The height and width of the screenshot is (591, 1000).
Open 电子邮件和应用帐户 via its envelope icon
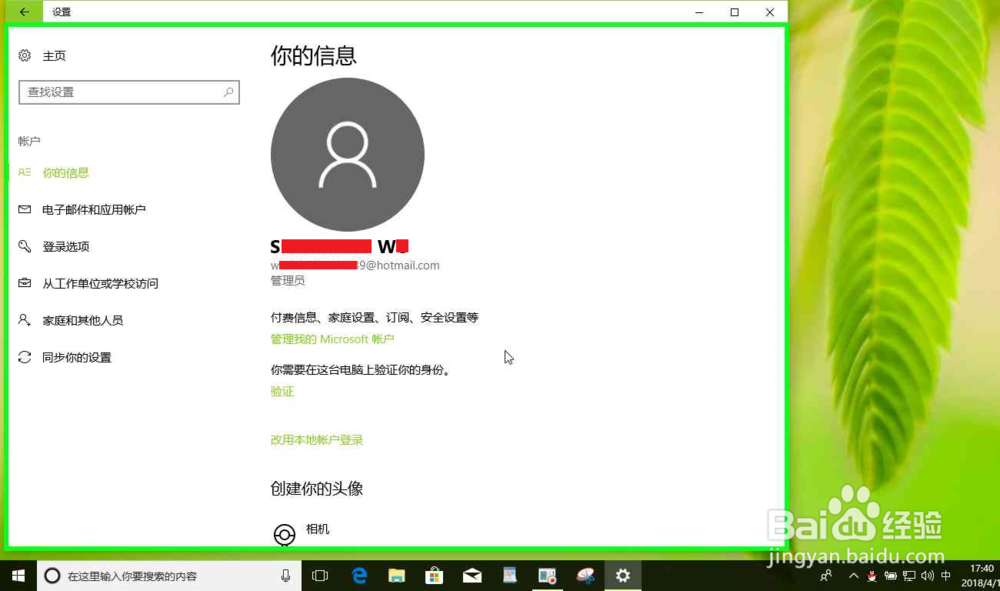pos(24,209)
